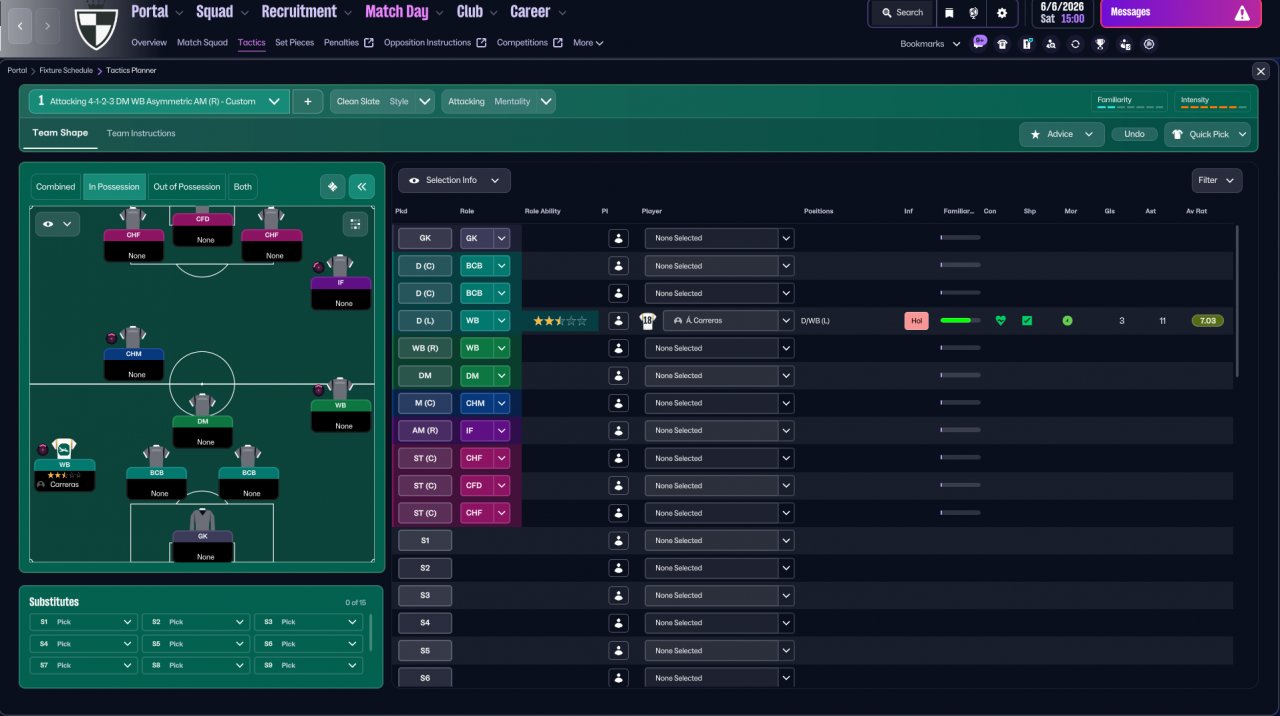Click the Messages warning triangle icon
This screenshot has height=716, width=1280.
(x=1242, y=13)
